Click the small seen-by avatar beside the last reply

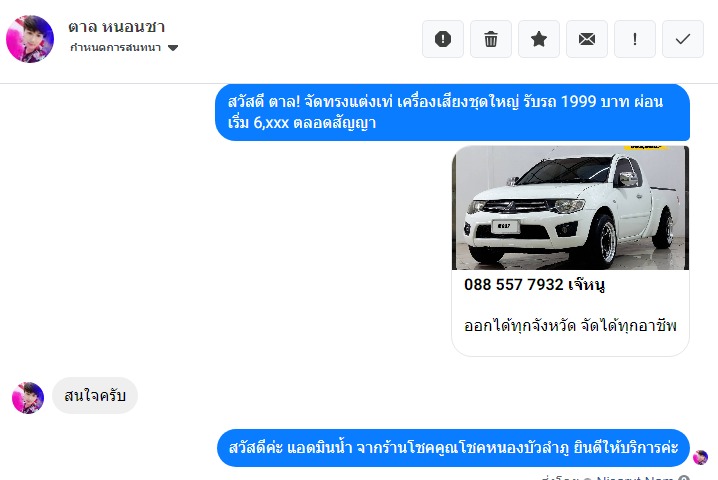(700, 457)
